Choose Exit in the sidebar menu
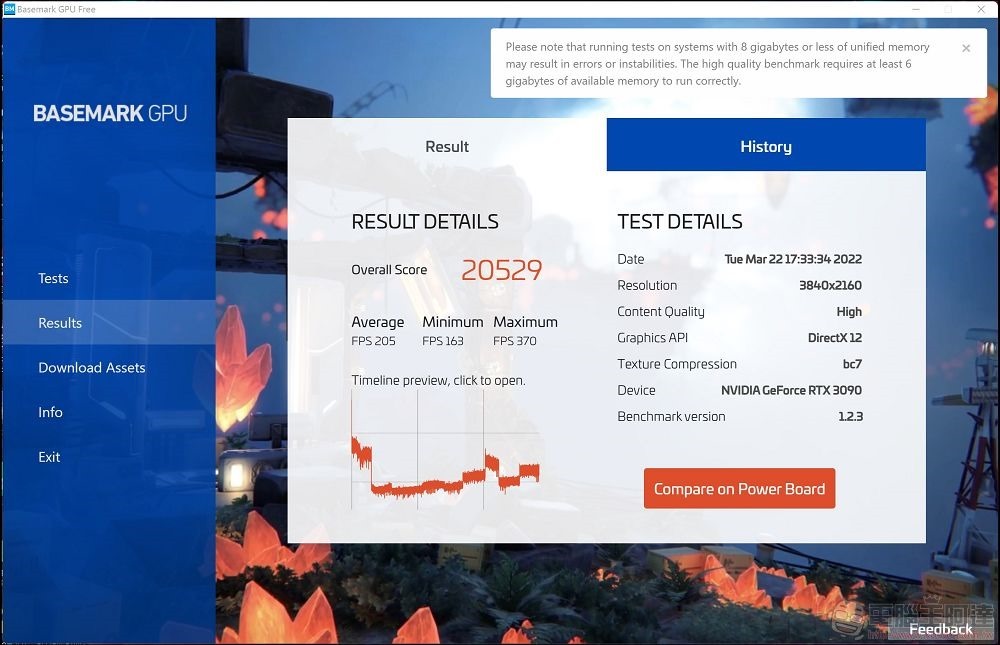 click(49, 457)
